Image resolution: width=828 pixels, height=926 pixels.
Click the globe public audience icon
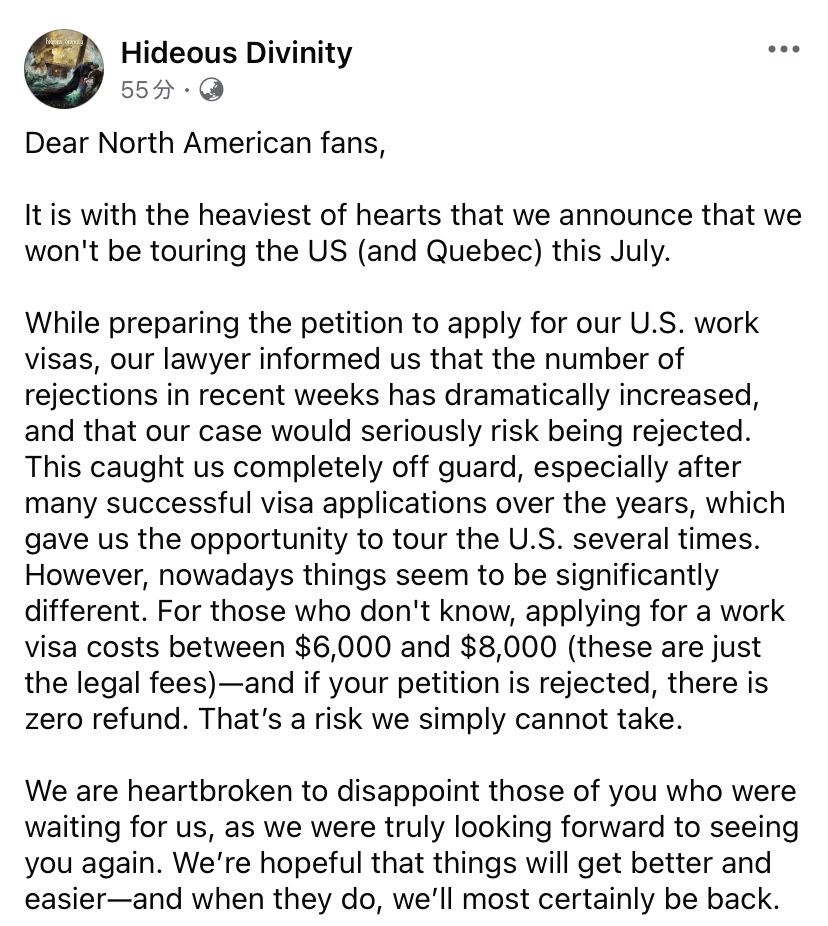click(211, 90)
